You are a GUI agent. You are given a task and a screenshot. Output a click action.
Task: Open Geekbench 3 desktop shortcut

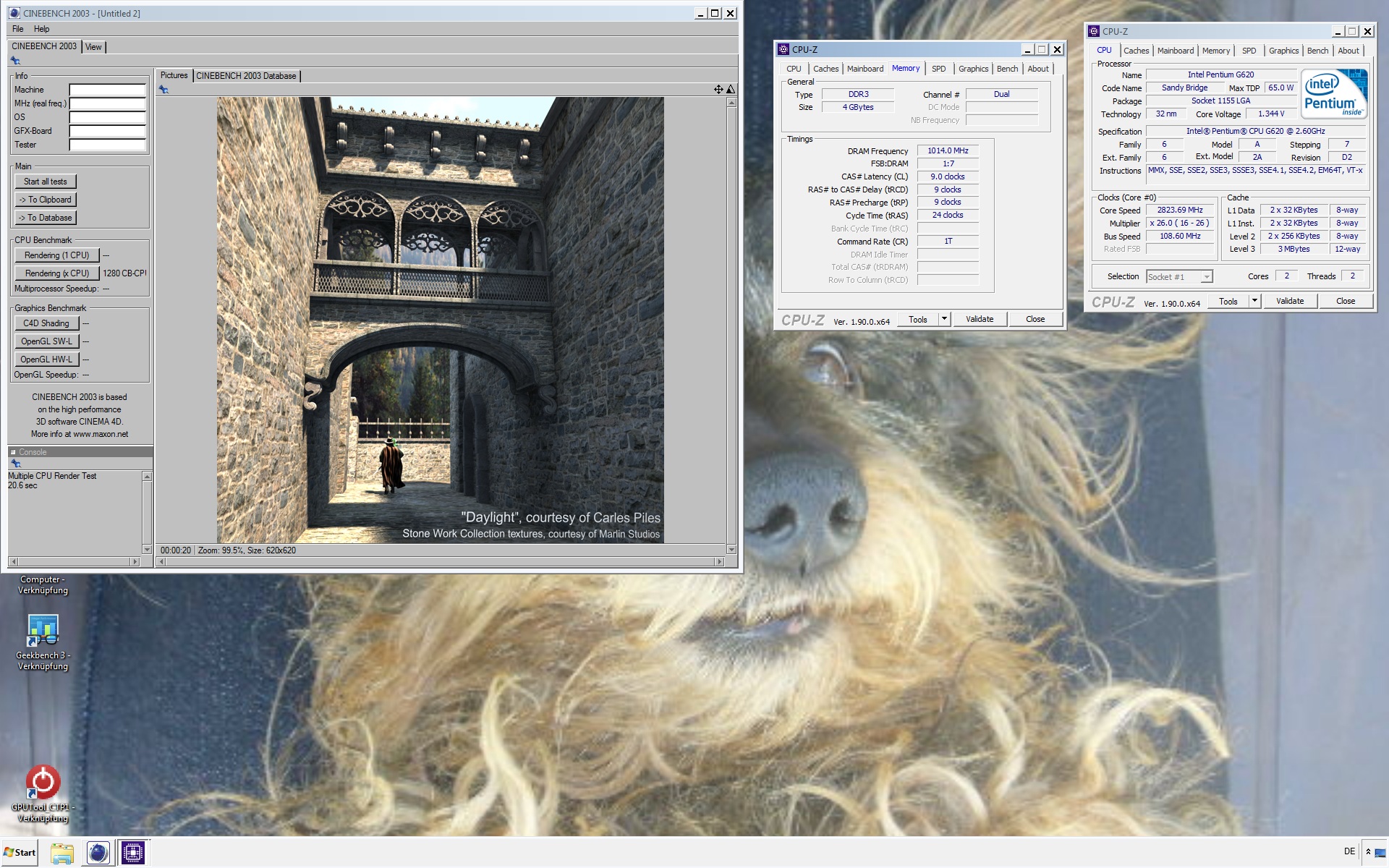click(x=43, y=642)
